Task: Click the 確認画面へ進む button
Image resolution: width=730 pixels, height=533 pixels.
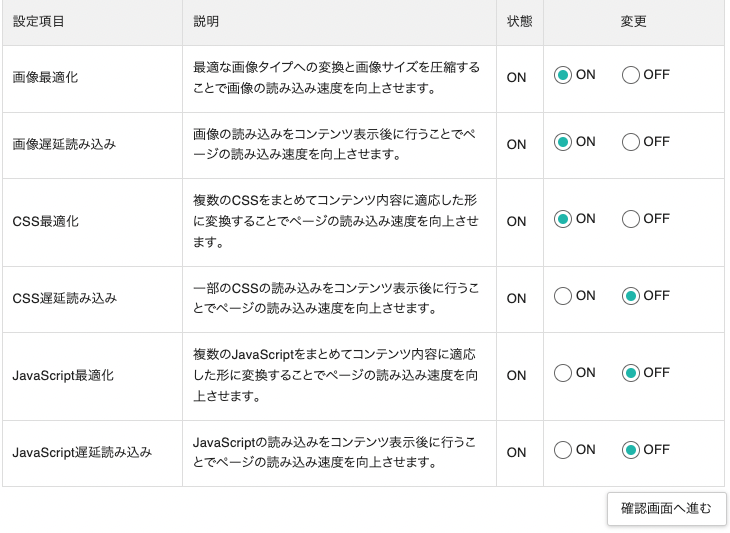Action: (x=666, y=508)
